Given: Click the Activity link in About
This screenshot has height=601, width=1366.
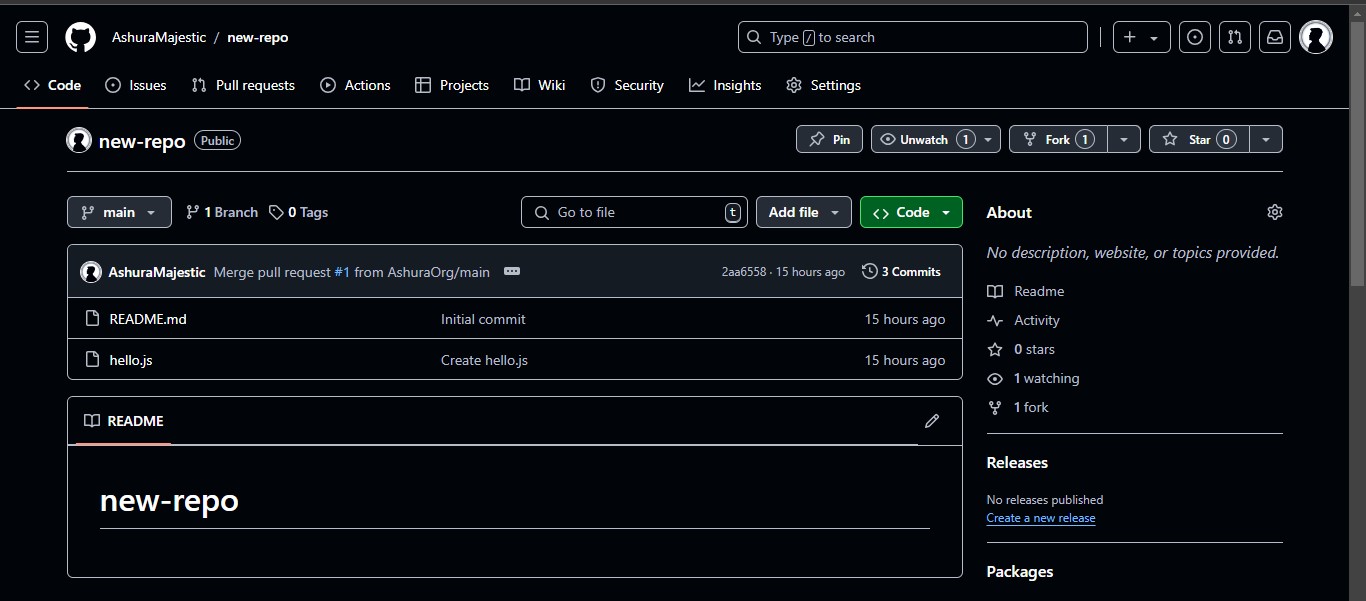Looking at the screenshot, I should 1037,320.
